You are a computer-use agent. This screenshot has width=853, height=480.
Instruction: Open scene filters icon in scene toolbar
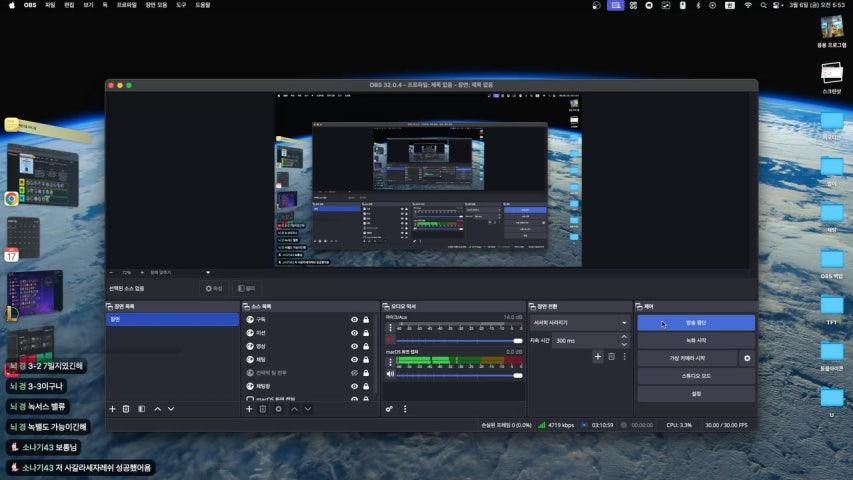coord(141,409)
